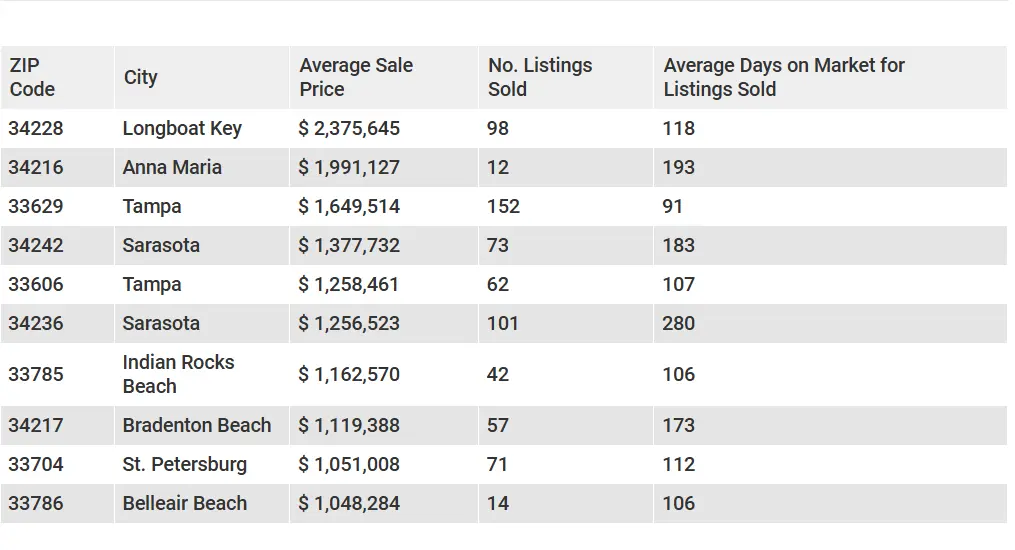Click the ZIP Code column header
1015x550 pixels.
point(57,77)
